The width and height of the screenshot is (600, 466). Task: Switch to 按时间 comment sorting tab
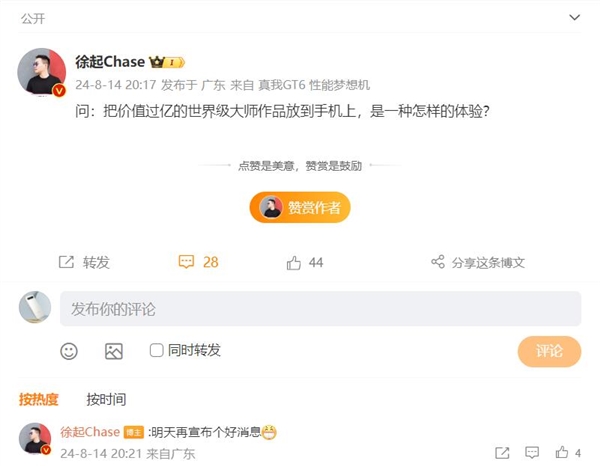click(106, 399)
